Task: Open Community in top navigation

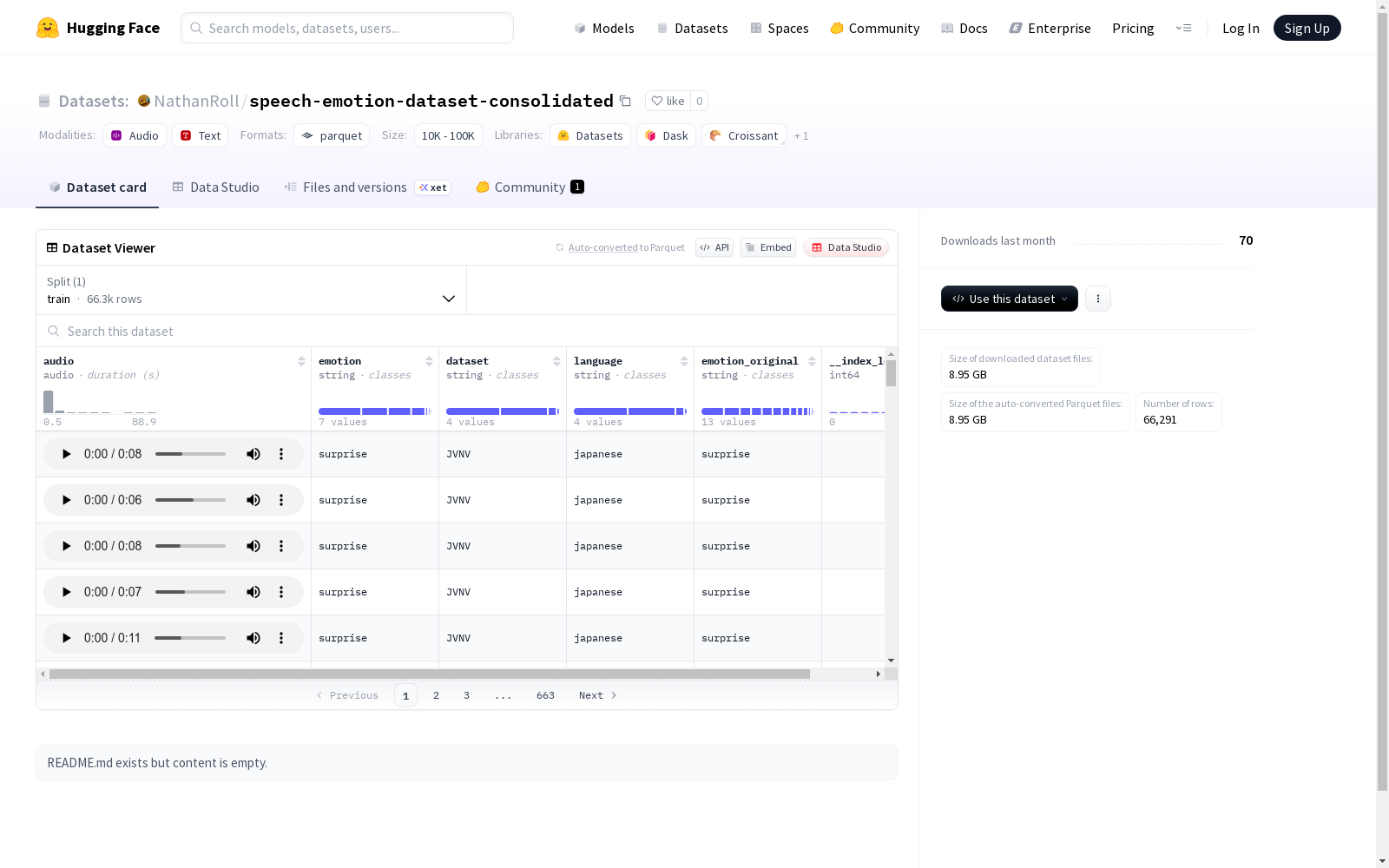Action: point(875,28)
